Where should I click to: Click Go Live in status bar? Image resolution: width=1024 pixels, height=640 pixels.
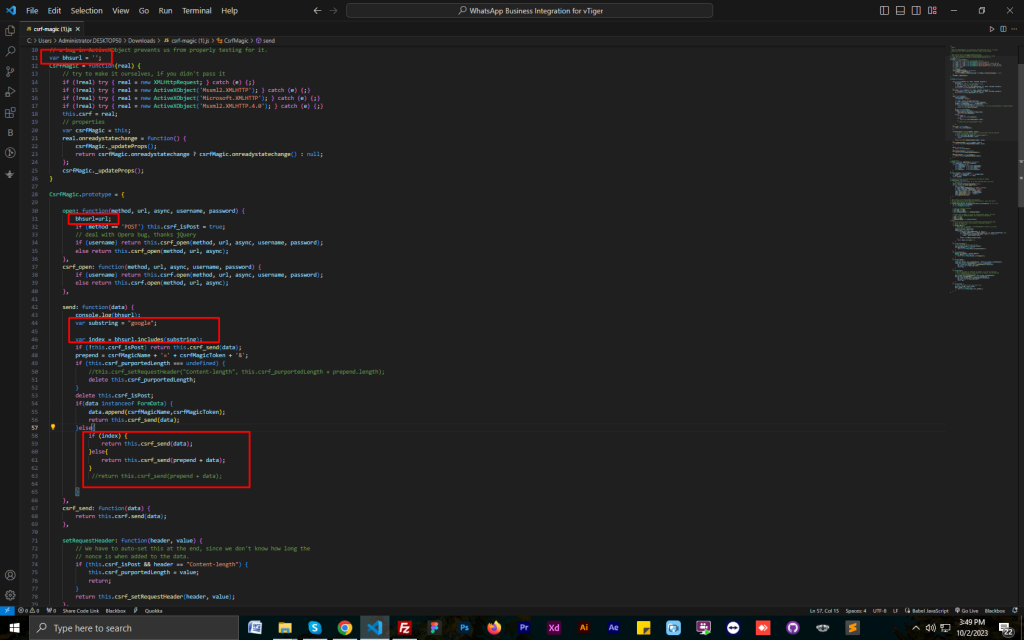coord(967,611)
